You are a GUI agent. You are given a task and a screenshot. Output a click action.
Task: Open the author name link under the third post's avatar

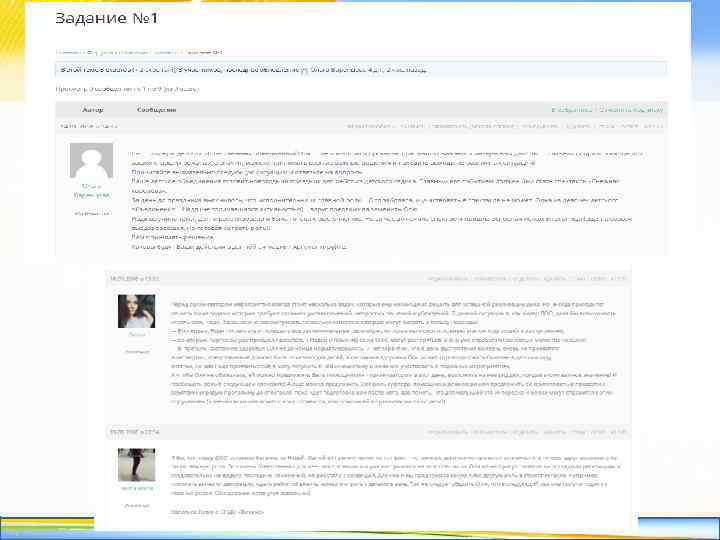point(137,488)
